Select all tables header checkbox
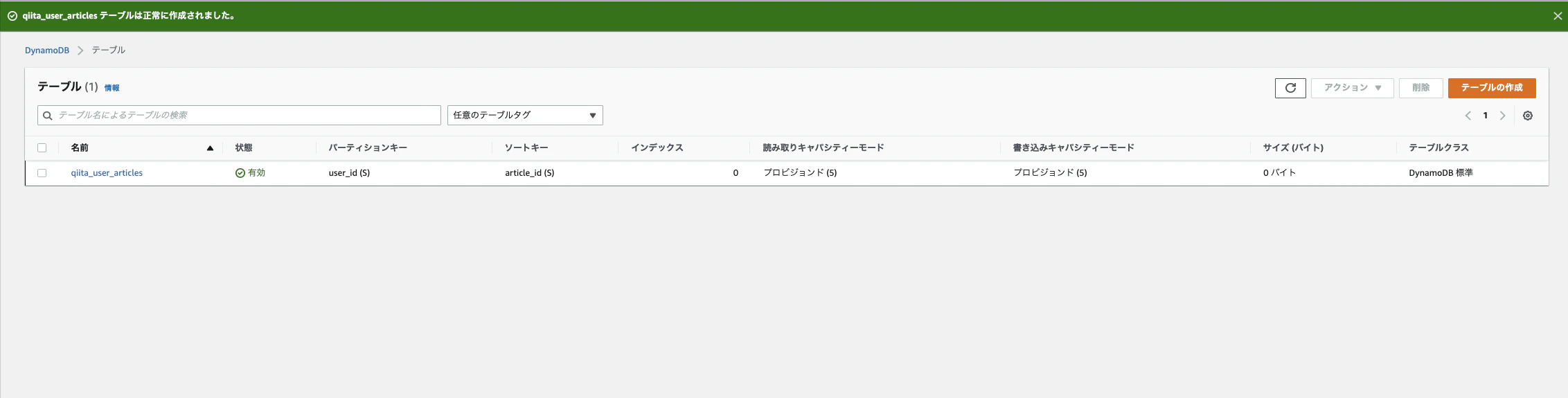 pyautogui.click(x=42, y=147)
